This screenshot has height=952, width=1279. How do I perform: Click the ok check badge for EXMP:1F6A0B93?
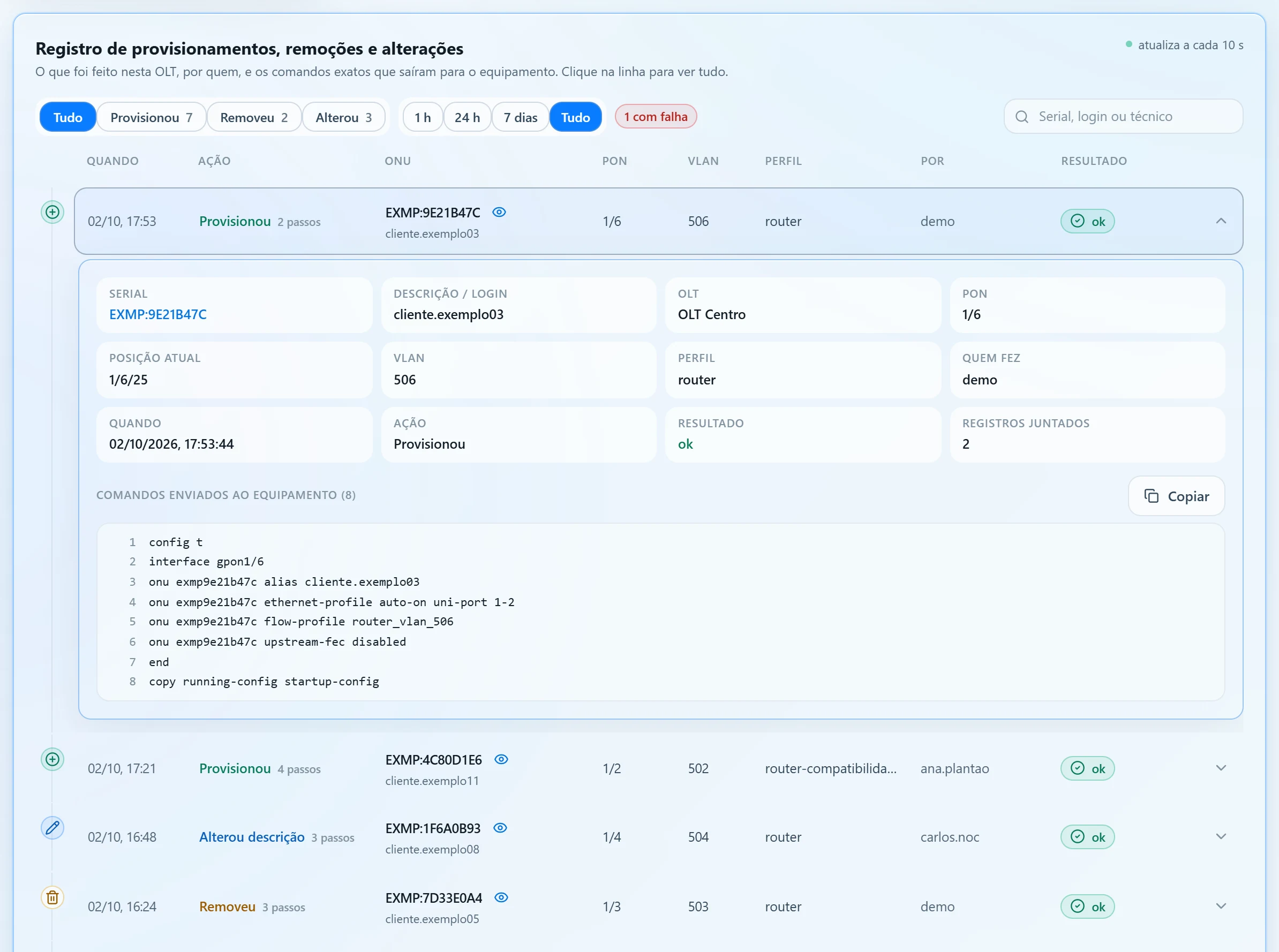click(1087, 837)
